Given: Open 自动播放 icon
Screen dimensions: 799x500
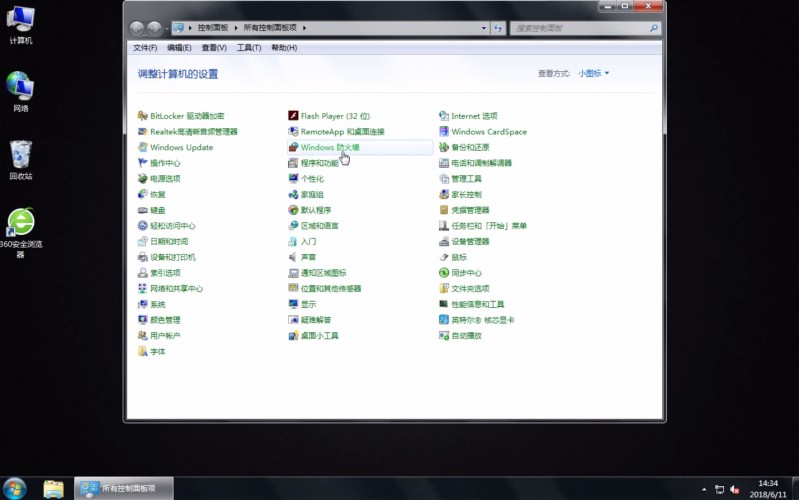Looking at the screenshot, I should 444,335.
